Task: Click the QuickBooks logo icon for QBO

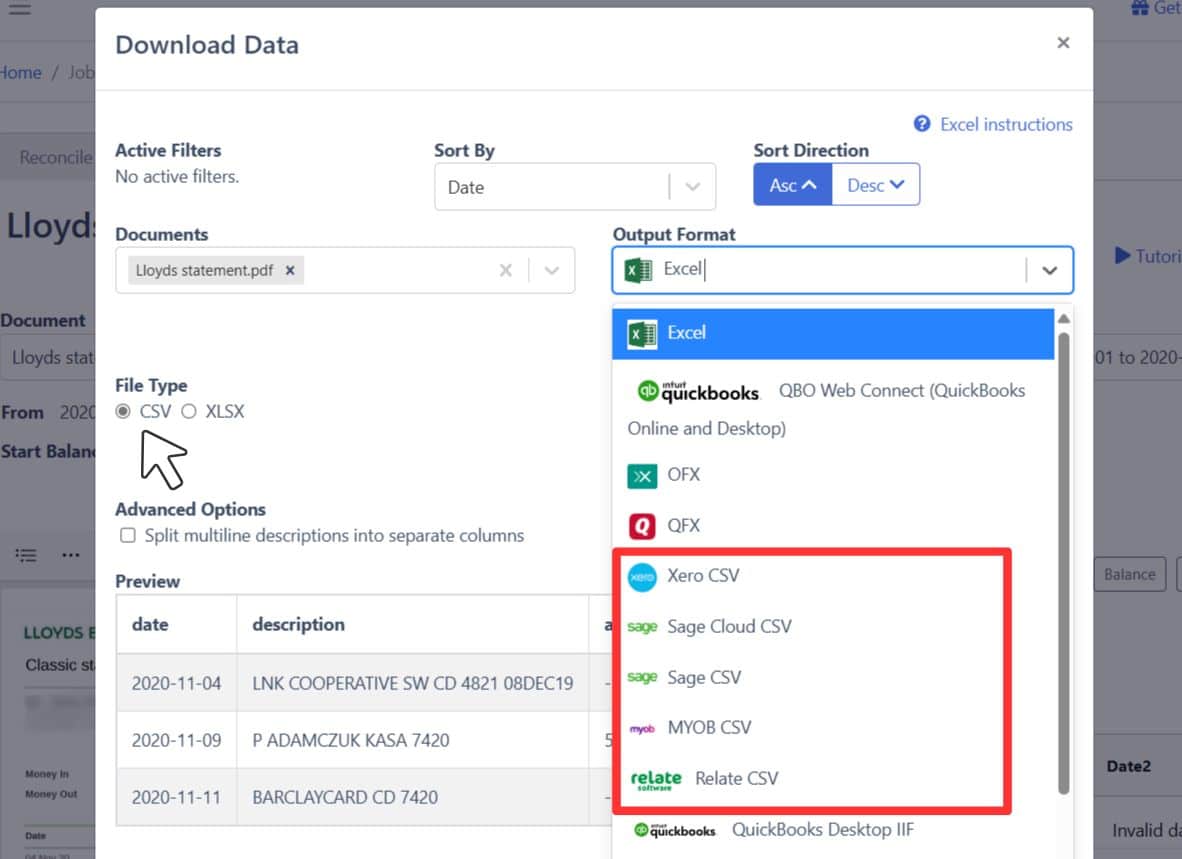Action: coord(699,391)
